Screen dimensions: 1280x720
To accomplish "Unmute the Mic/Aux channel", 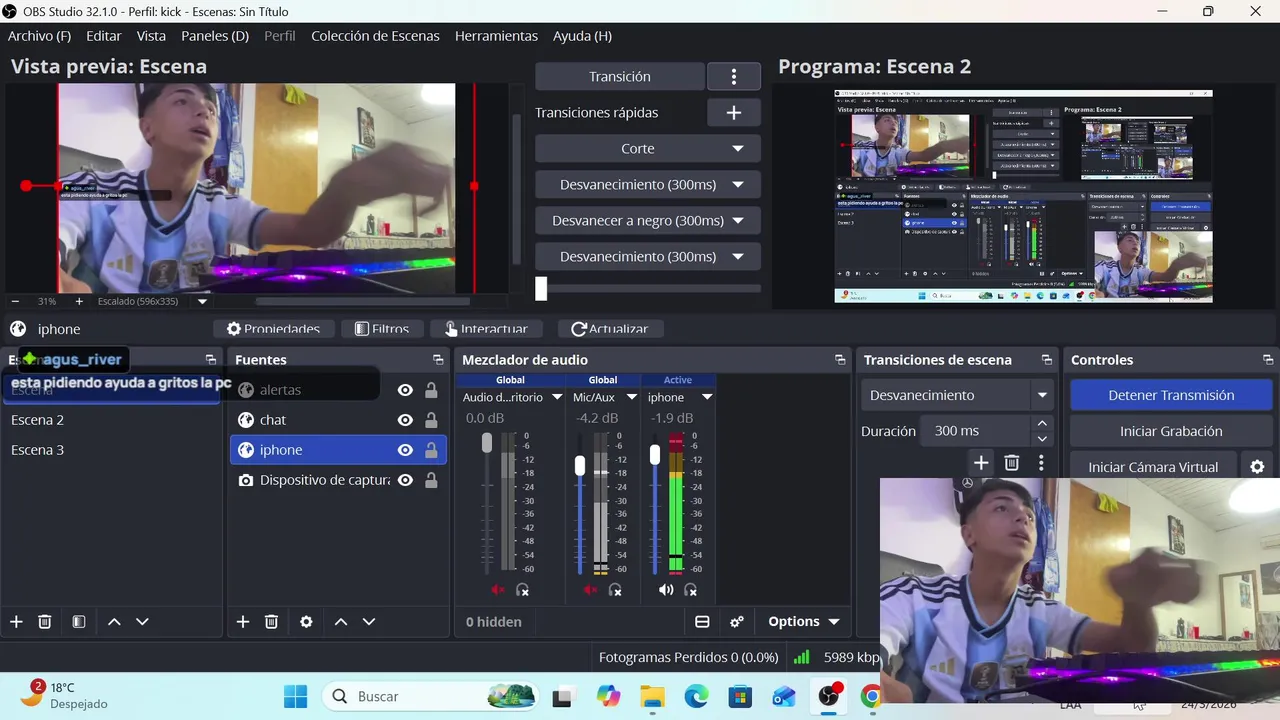I will [590, 590].
